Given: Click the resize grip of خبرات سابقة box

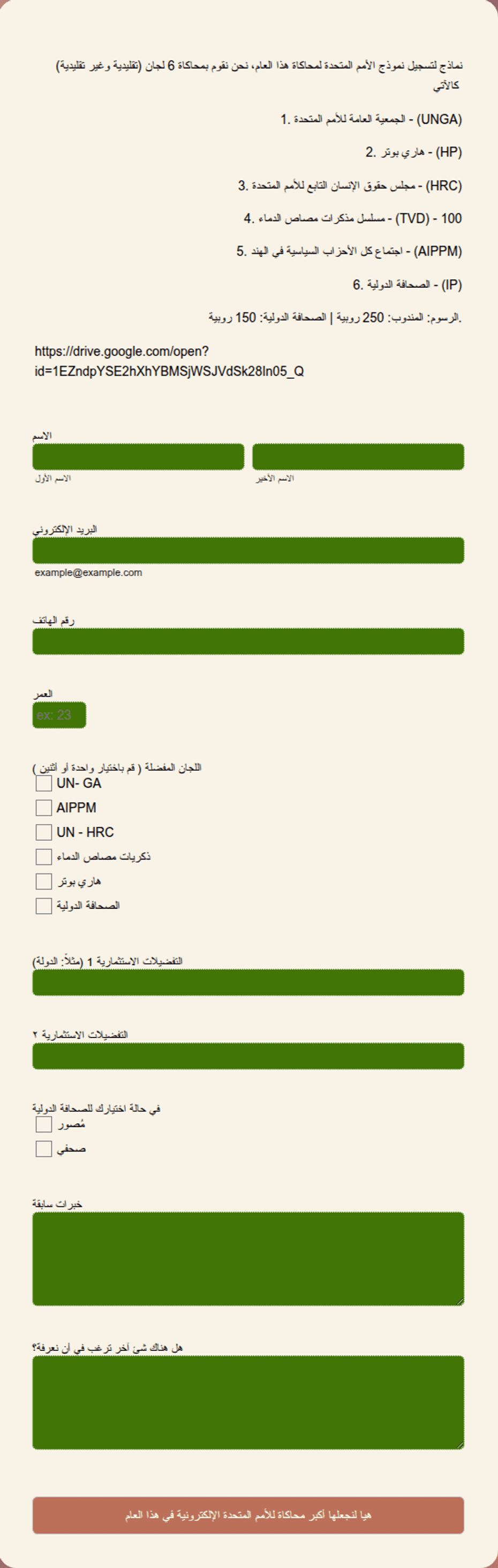Looking at the screenshot, I should coord(461,1301).
